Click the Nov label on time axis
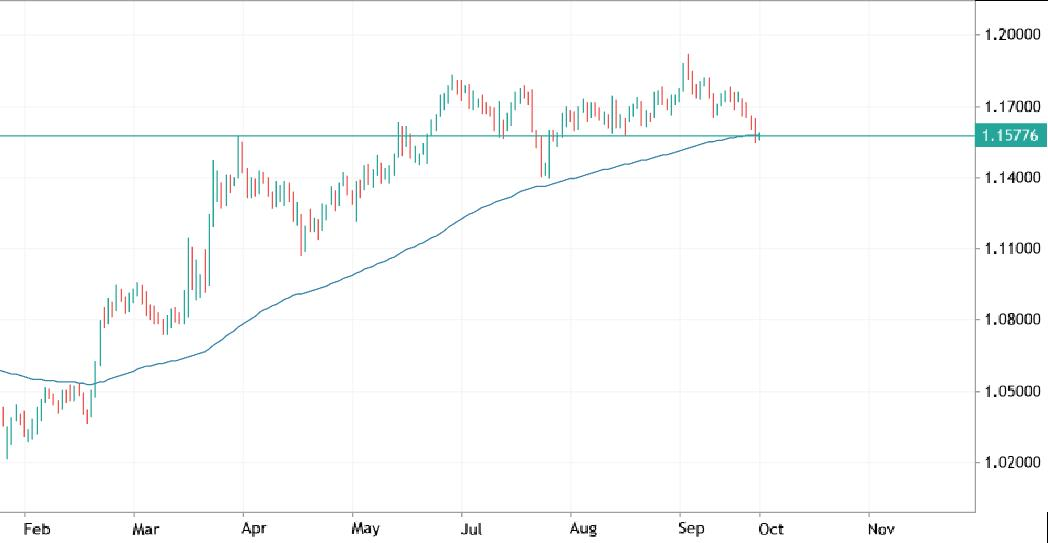 879,527
